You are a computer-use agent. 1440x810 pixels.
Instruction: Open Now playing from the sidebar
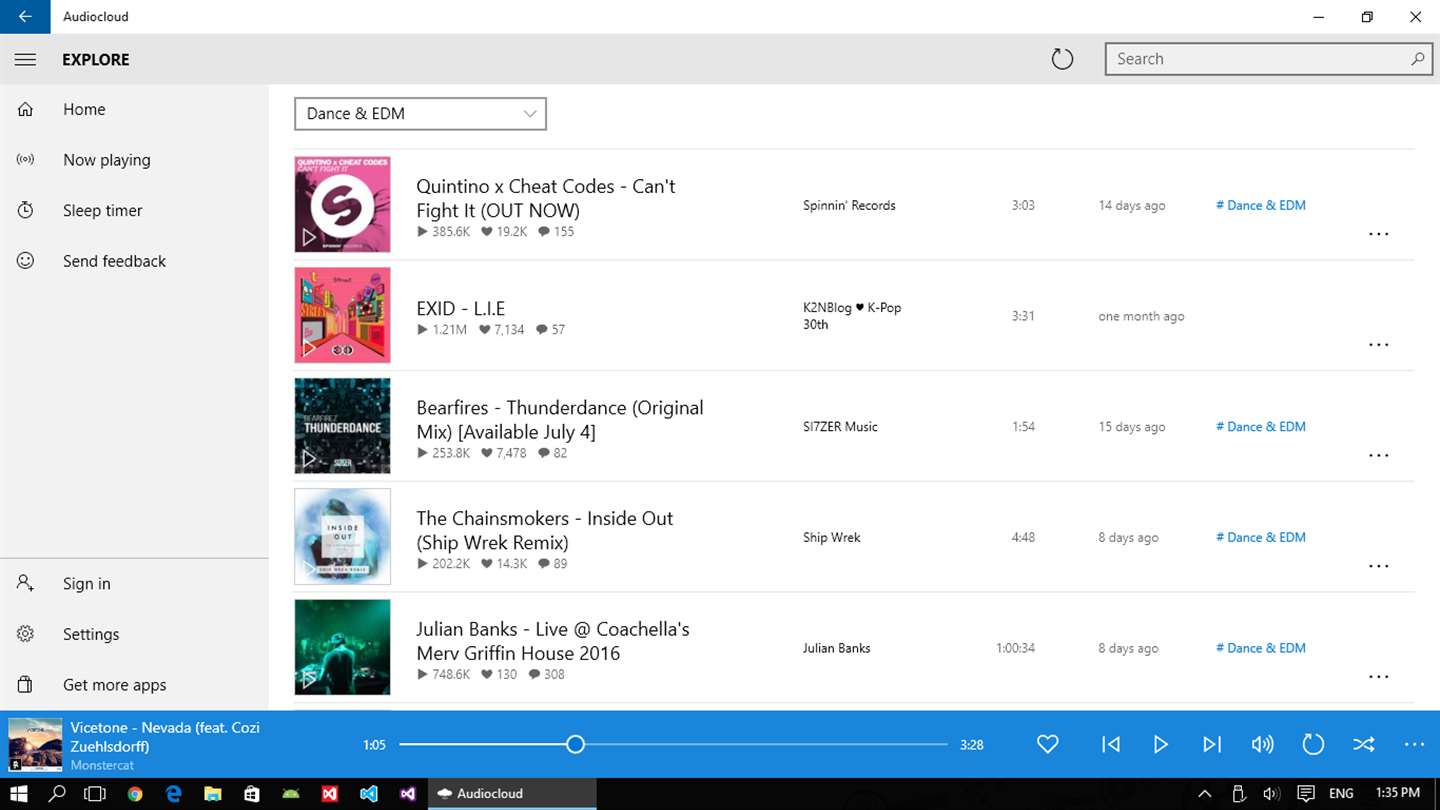[134, 160]
